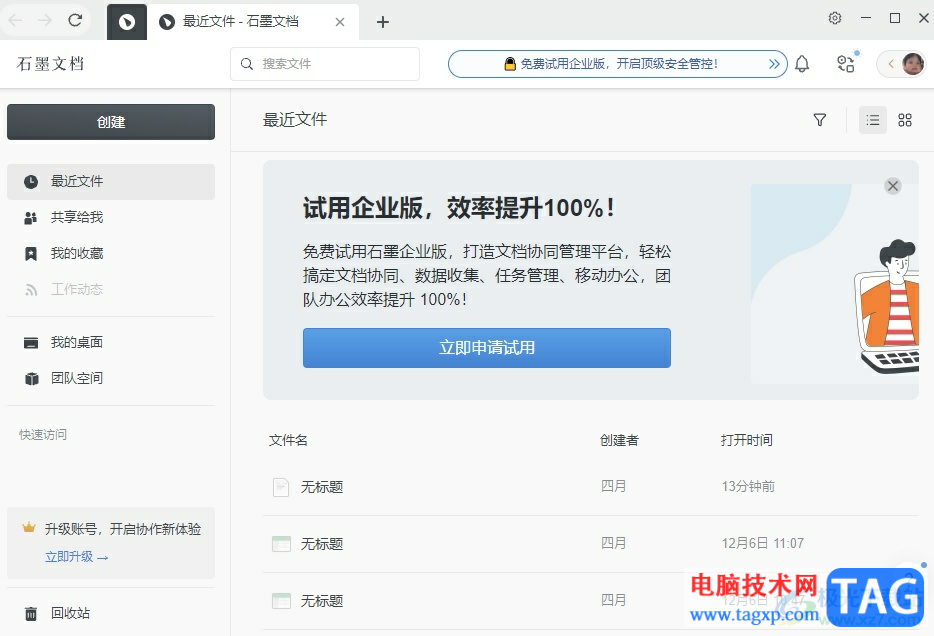
Task: Go back using the back arrow
Action: click(15, 20)
